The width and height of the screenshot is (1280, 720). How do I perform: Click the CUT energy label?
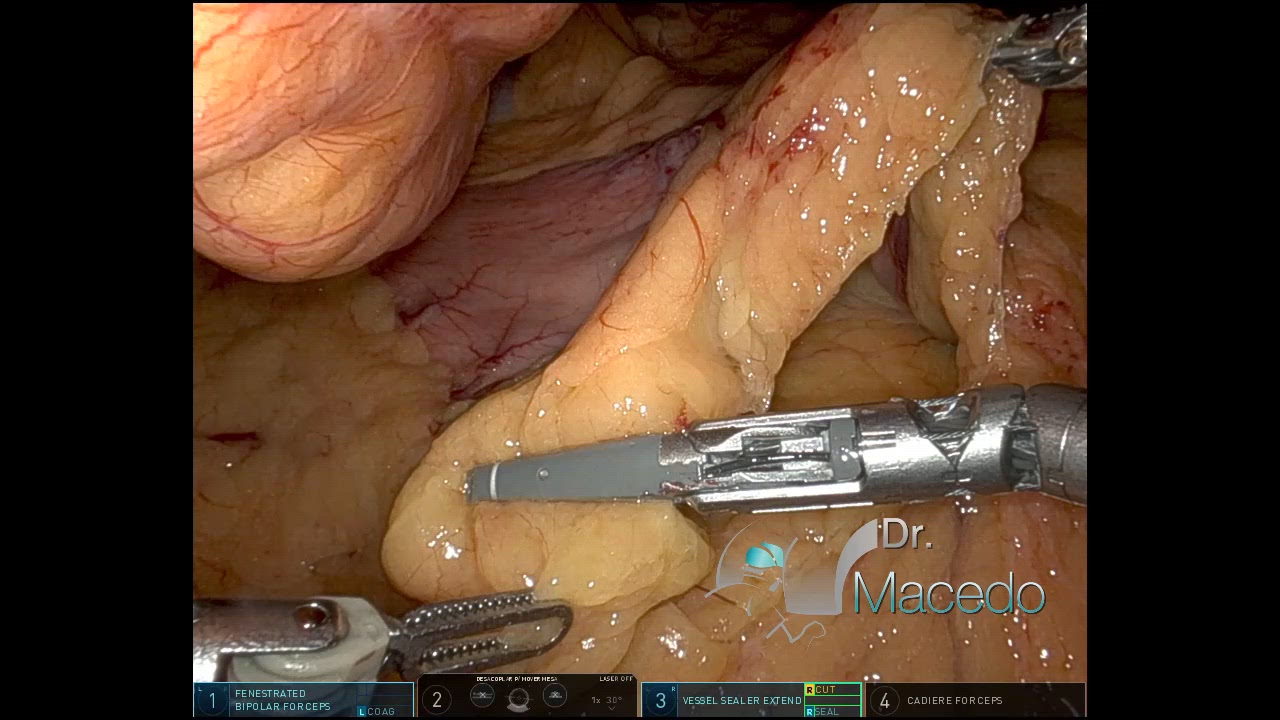coord(826,690)
